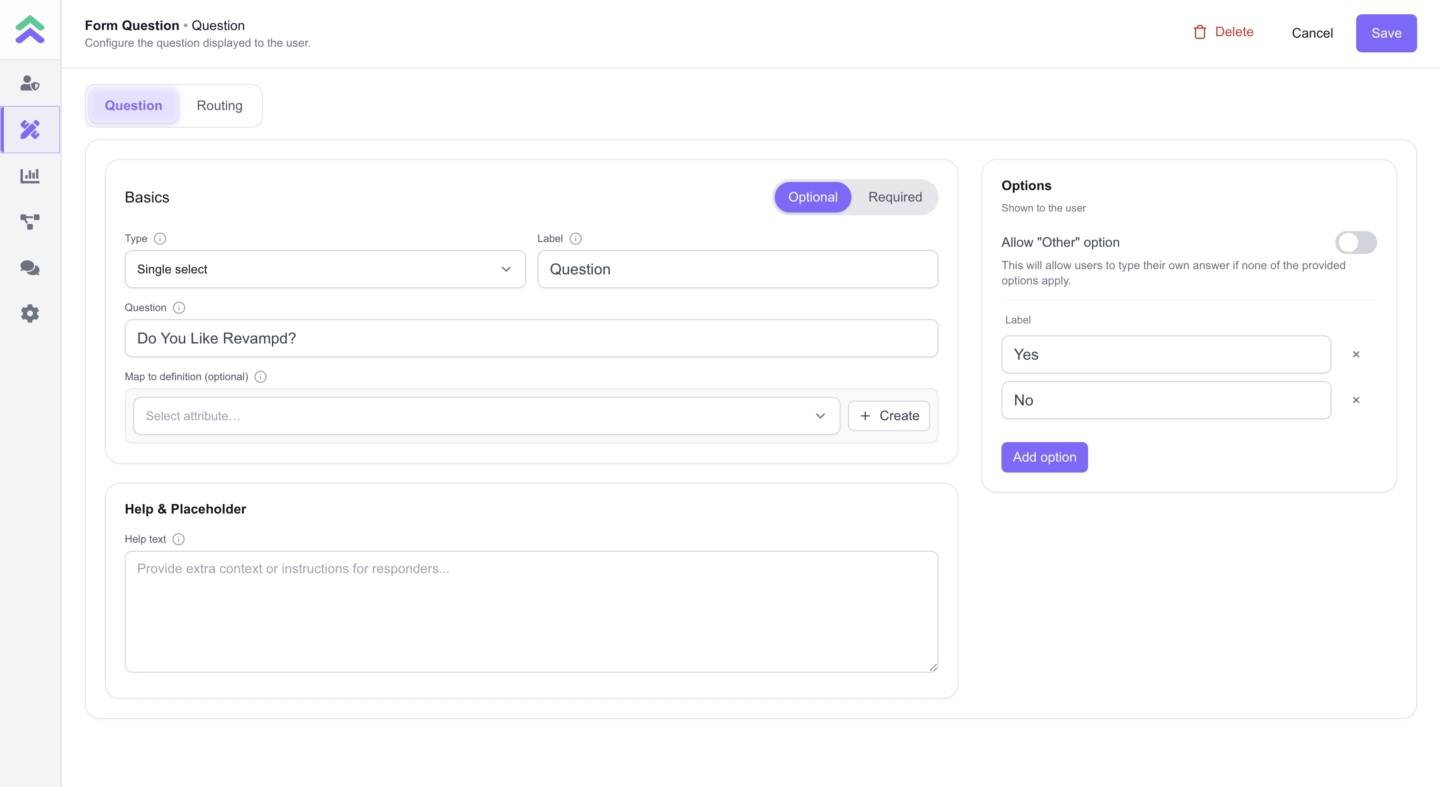Enable the Allow "Other" option toggle
The height and width of the screenshot is (787, 1440).
point(1355,243)
